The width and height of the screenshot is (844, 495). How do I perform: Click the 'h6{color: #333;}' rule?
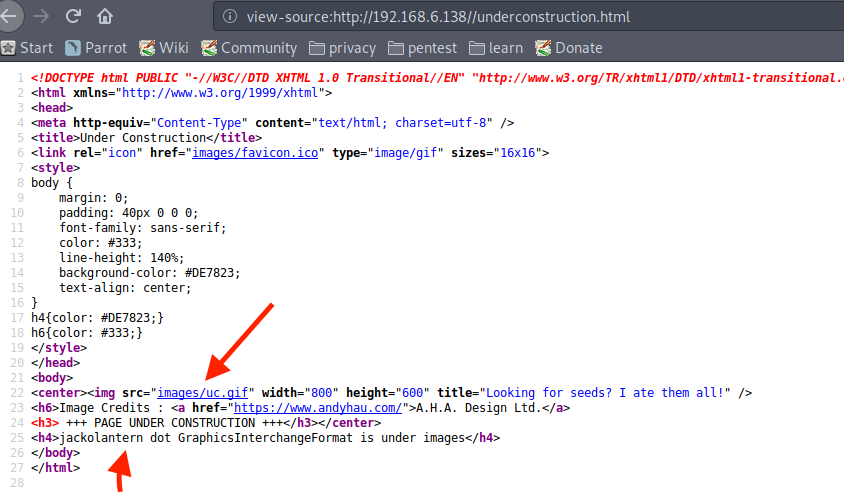pos(87,333)
